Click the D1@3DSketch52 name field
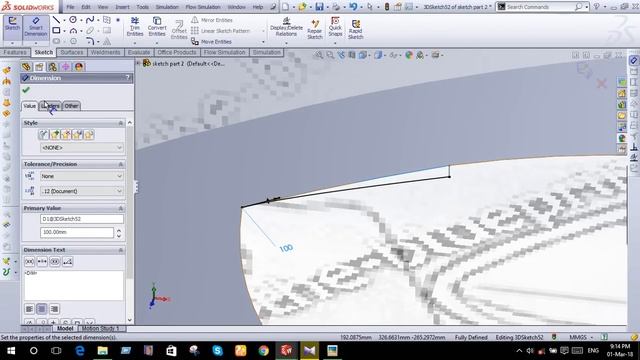640x360 pixels. 82,219
